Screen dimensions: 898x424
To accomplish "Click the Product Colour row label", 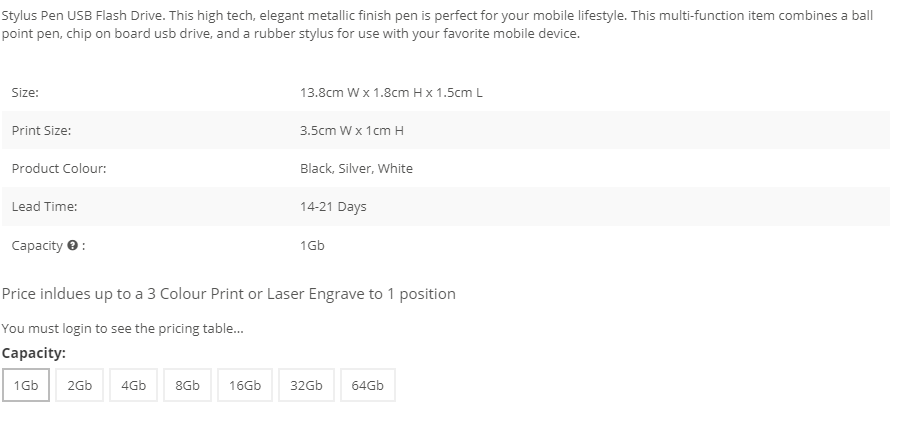I will [x=59, y=168].
